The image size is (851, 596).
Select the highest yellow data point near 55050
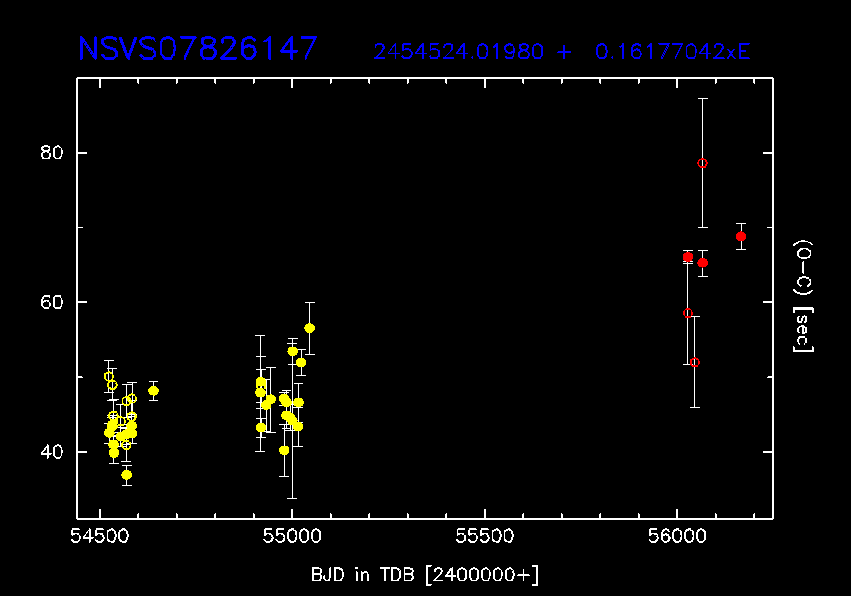pos(310,328)
